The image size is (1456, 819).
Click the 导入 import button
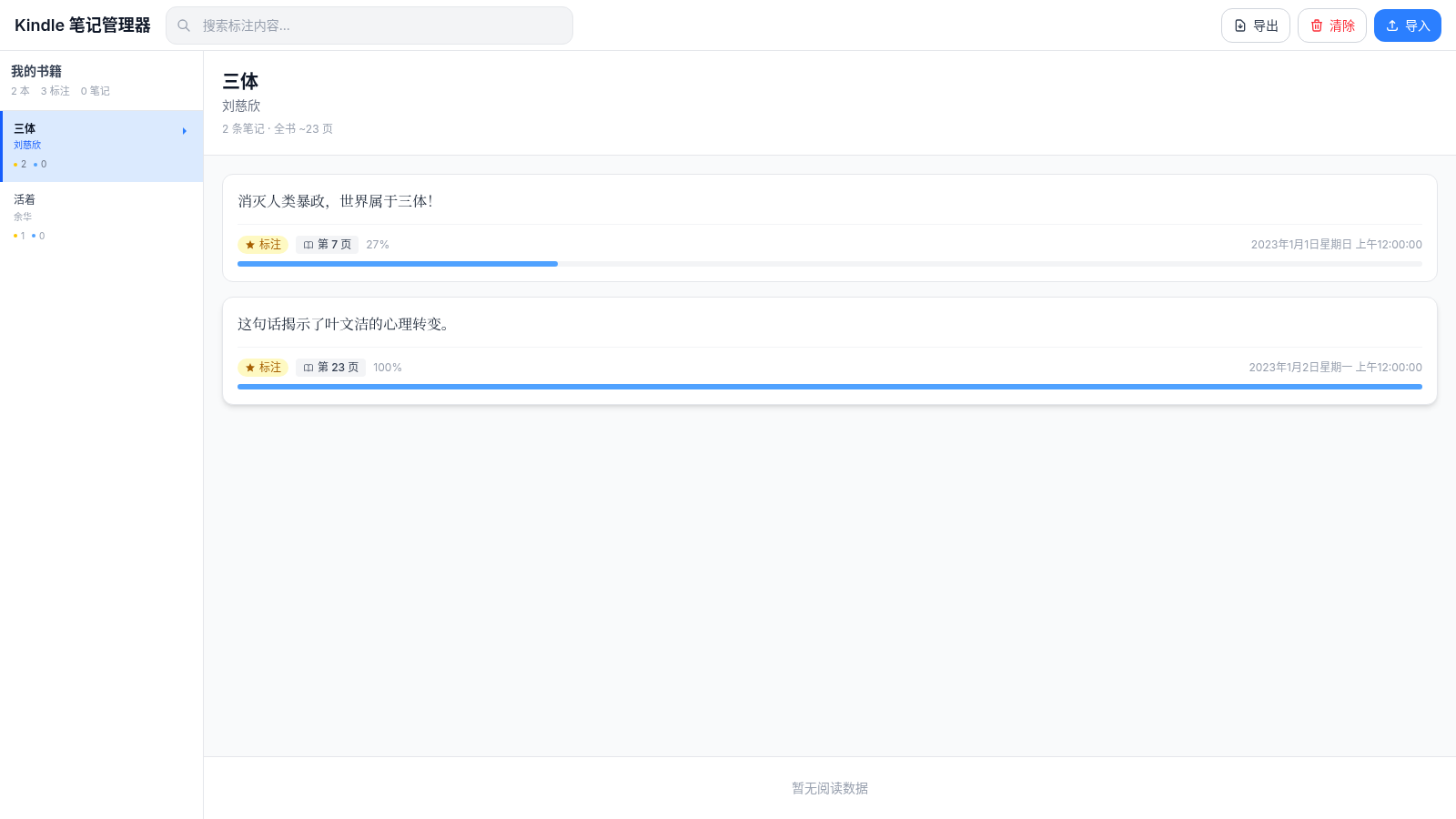[1408, 25]
